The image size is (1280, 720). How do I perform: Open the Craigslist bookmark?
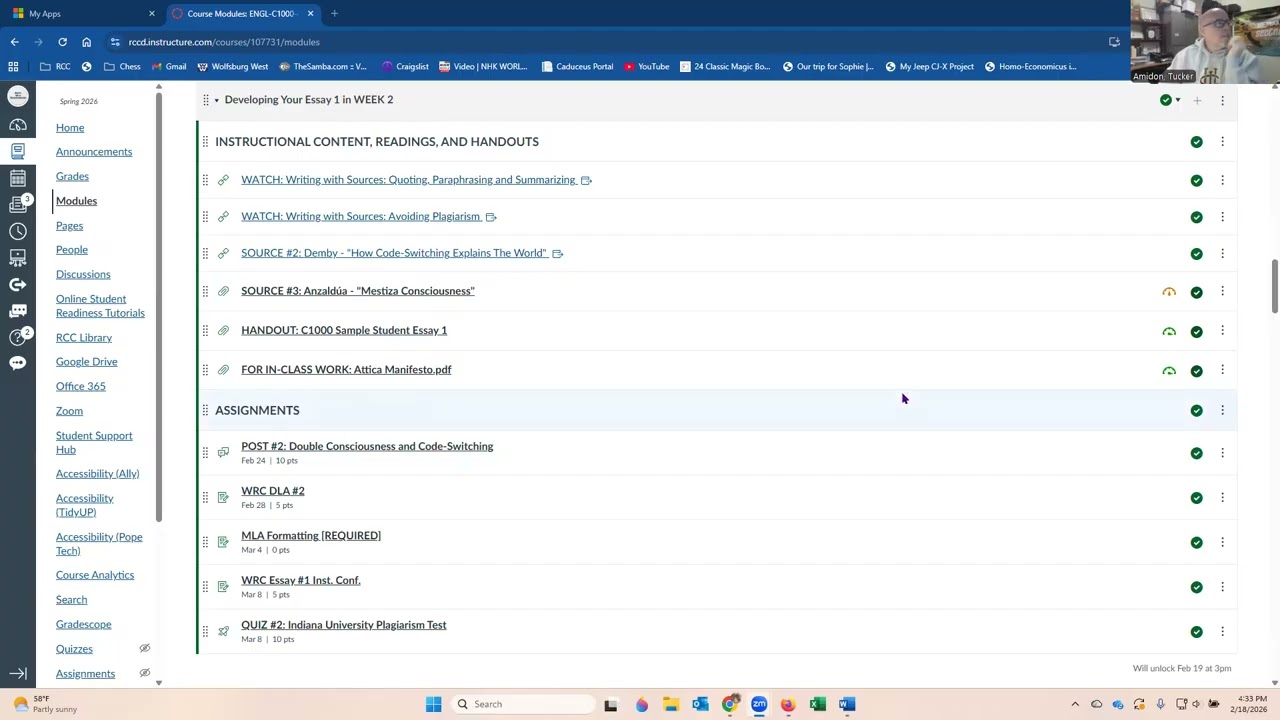(x=405, y=66)
